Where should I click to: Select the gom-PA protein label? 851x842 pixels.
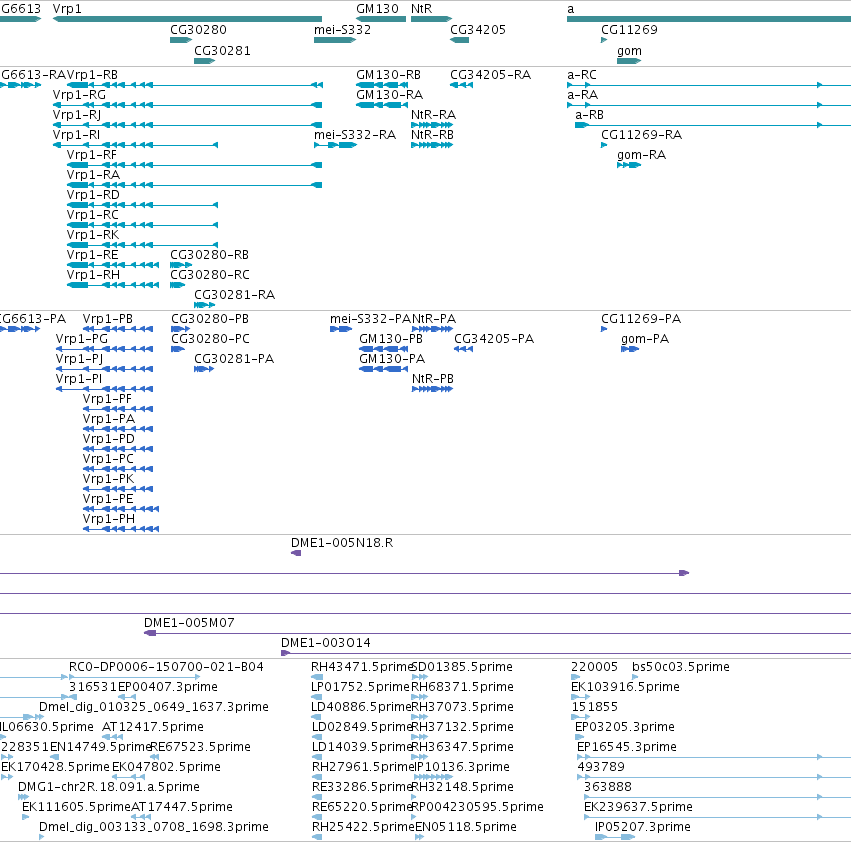click(x=645, y=339)
